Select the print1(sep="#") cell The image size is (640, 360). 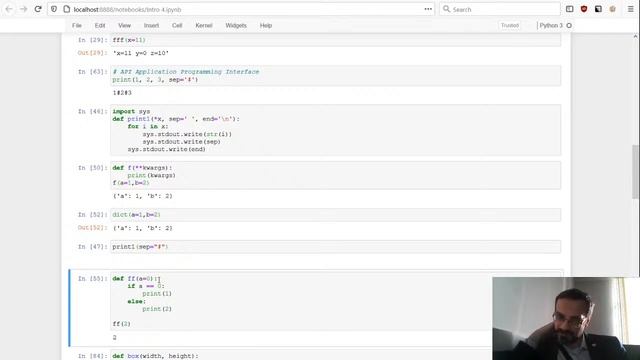click(x=336, y=247)
